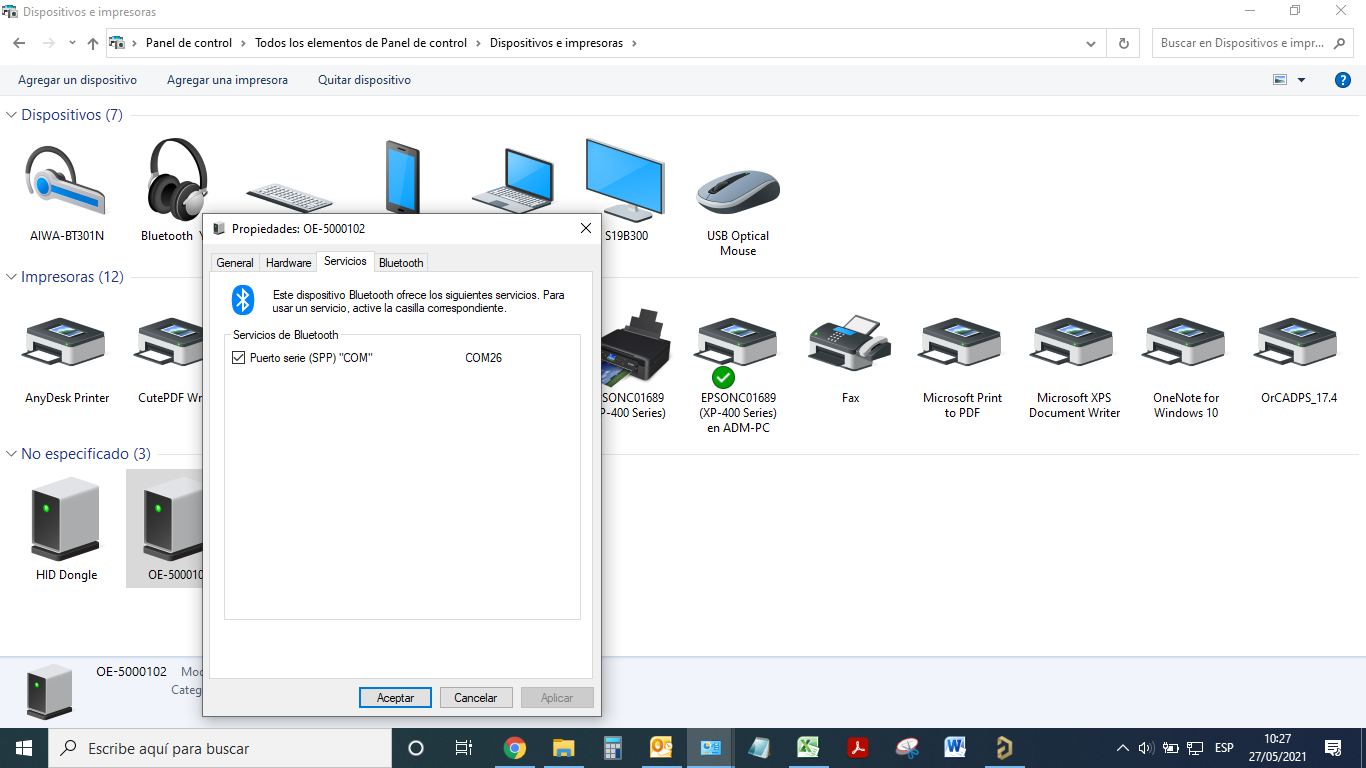Screen dimensions: 1366x768
Task: Select EPSONC01689 printer on ADM-PC
Action: (x=738, y=375)
